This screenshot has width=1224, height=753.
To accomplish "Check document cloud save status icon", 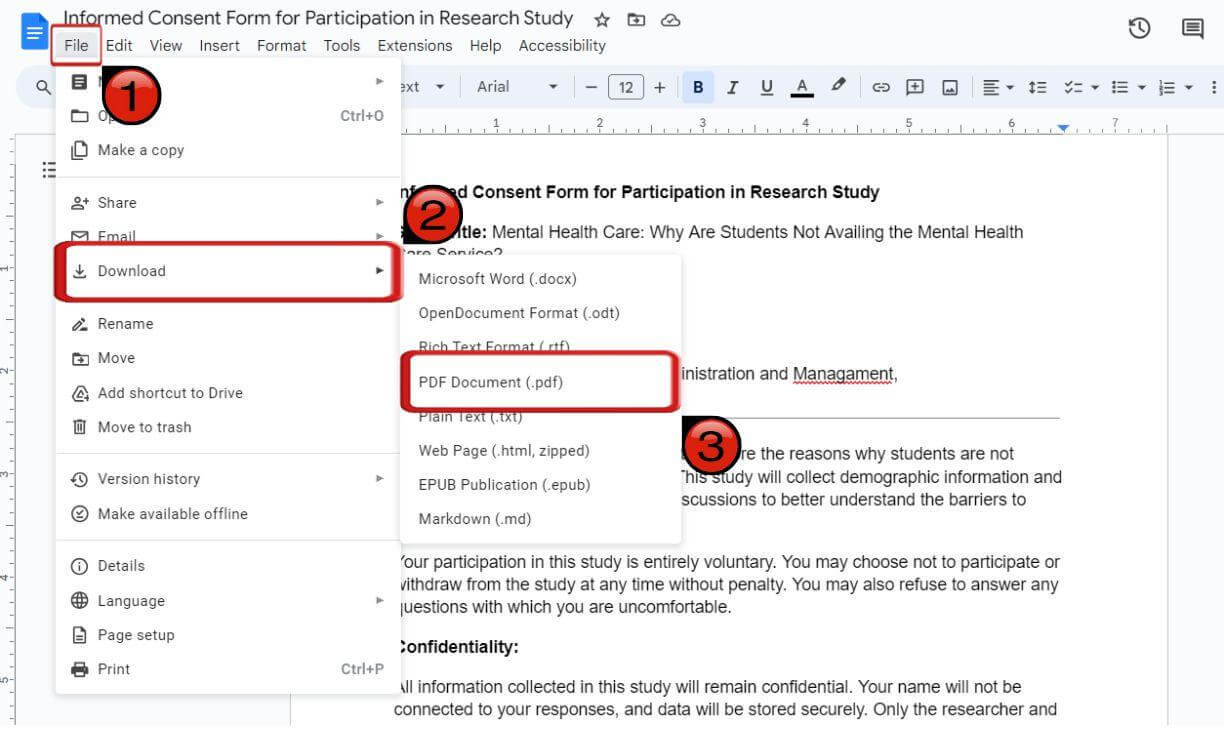I will (x=670, y=19).
